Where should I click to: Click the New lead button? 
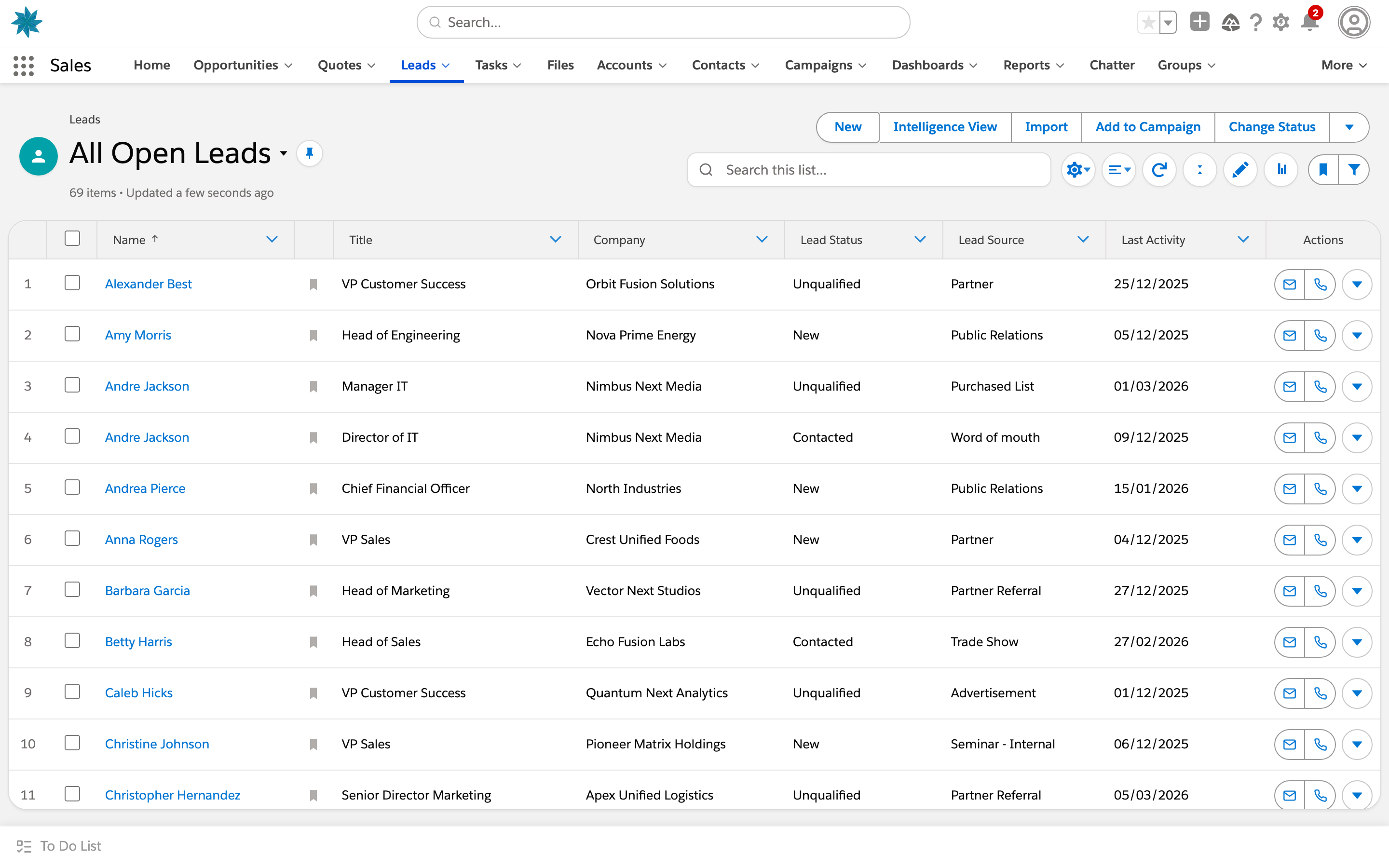pos(848,127)
